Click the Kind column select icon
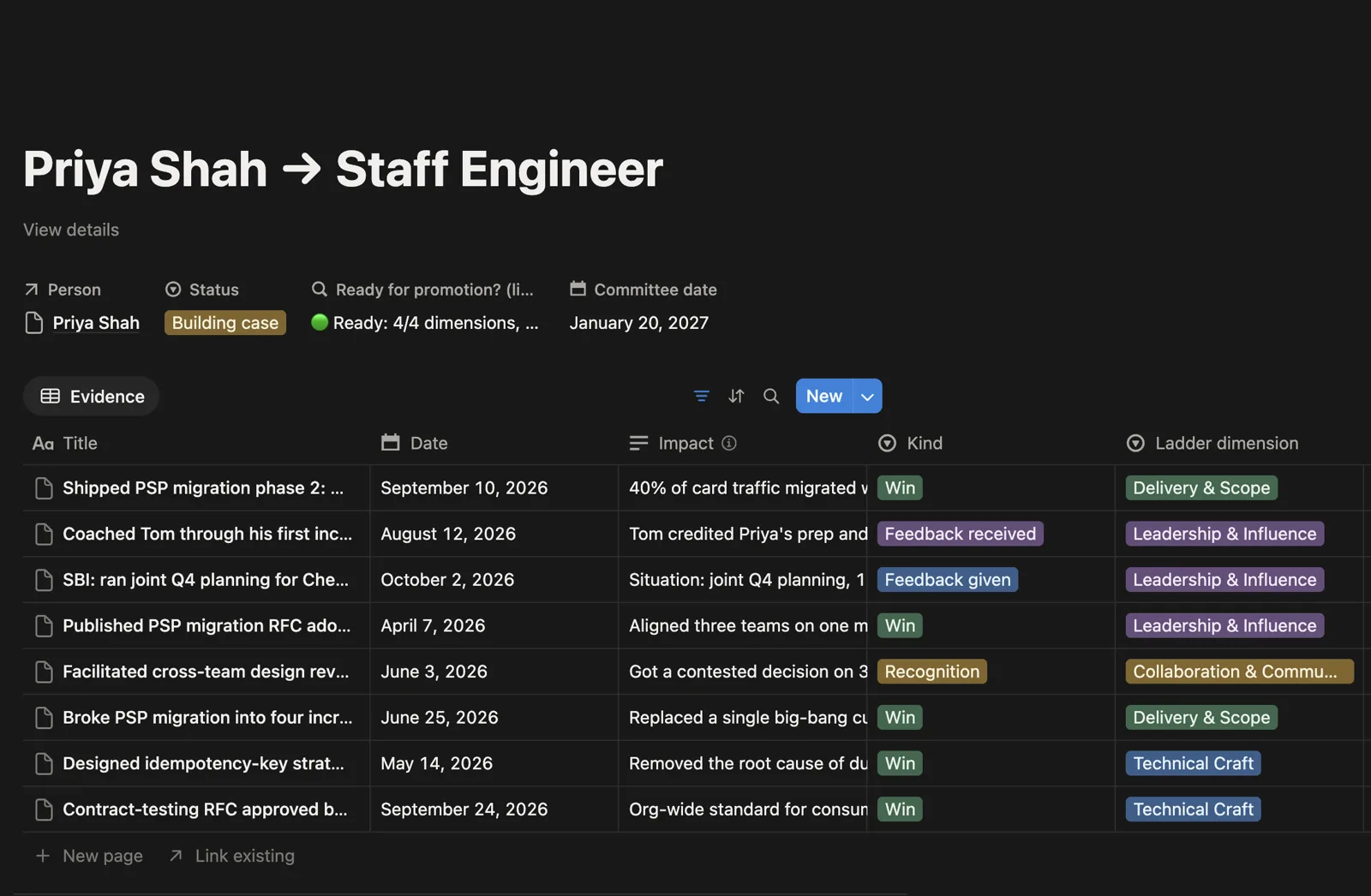This screenshot has height=896, width=1371. coord(888,443)
